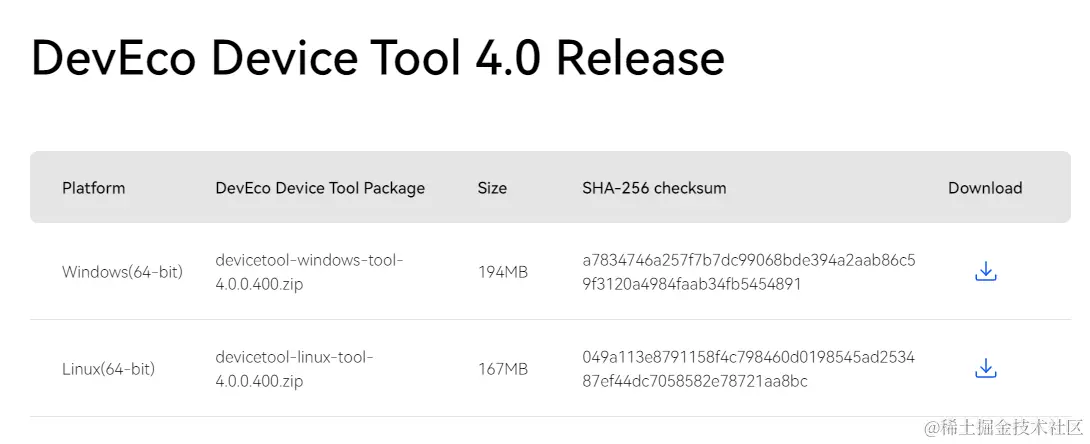Screen dimensions: 1090x444
Task: Click the Platform column header
Action: click(x=94, y=188)
